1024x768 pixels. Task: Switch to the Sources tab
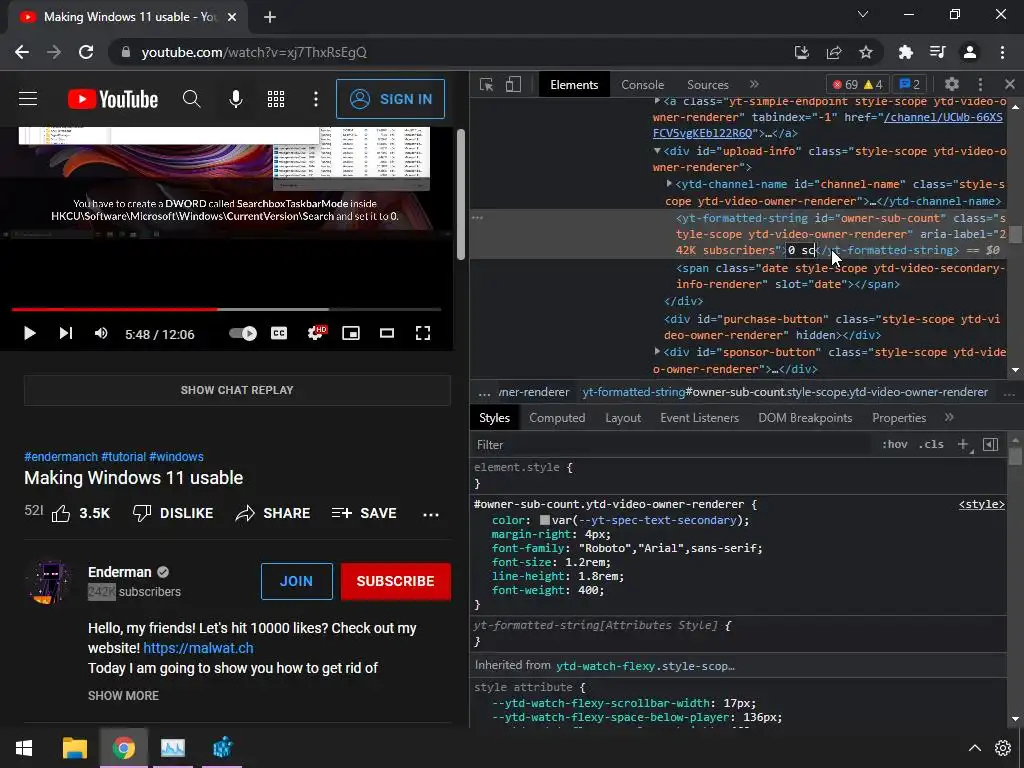(707, 85)
